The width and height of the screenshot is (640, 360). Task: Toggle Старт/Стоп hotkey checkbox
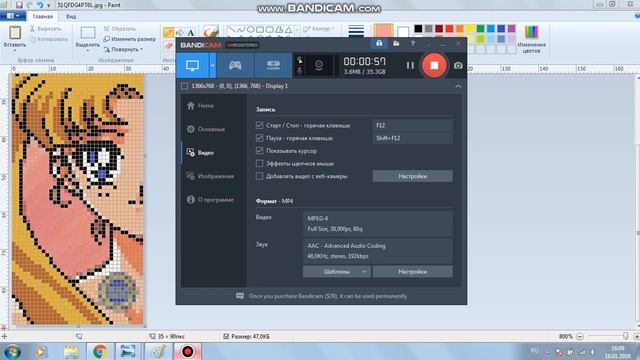pyautogui.click(x=259, y=125)
